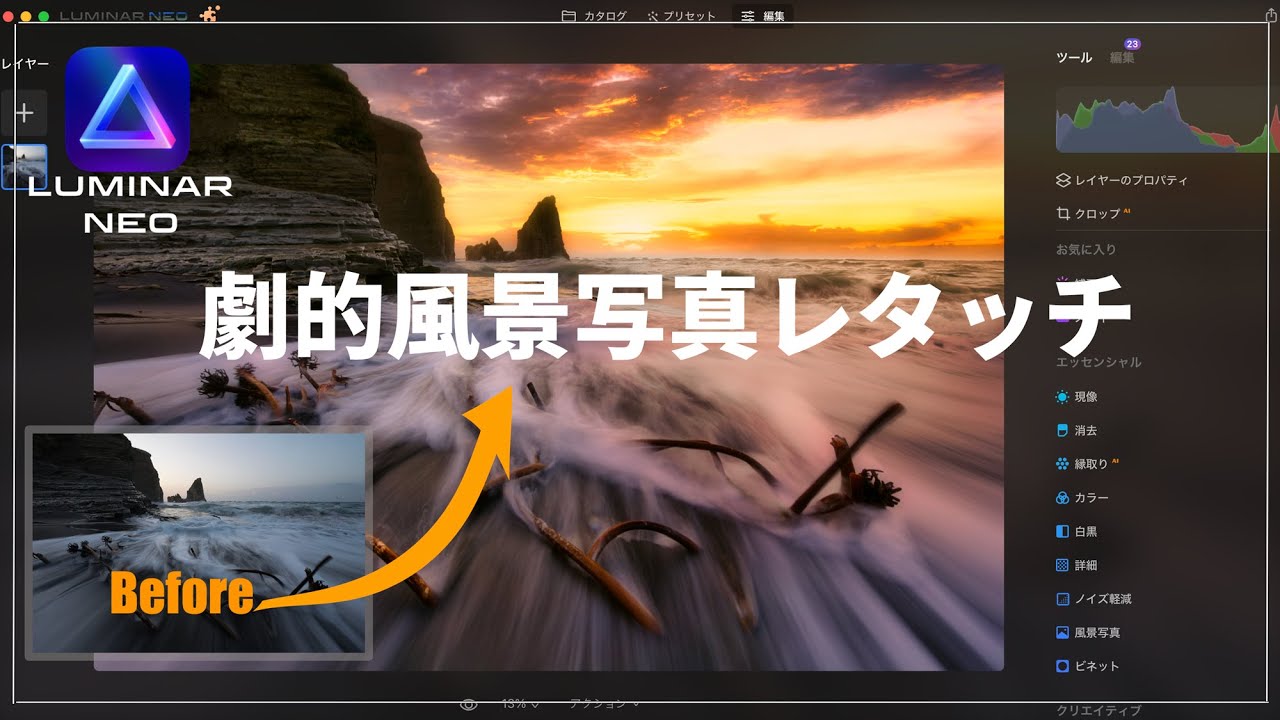Open the 編集 tab with 23 badge
1280x720 pixels.
click(x=1122, y=58)
